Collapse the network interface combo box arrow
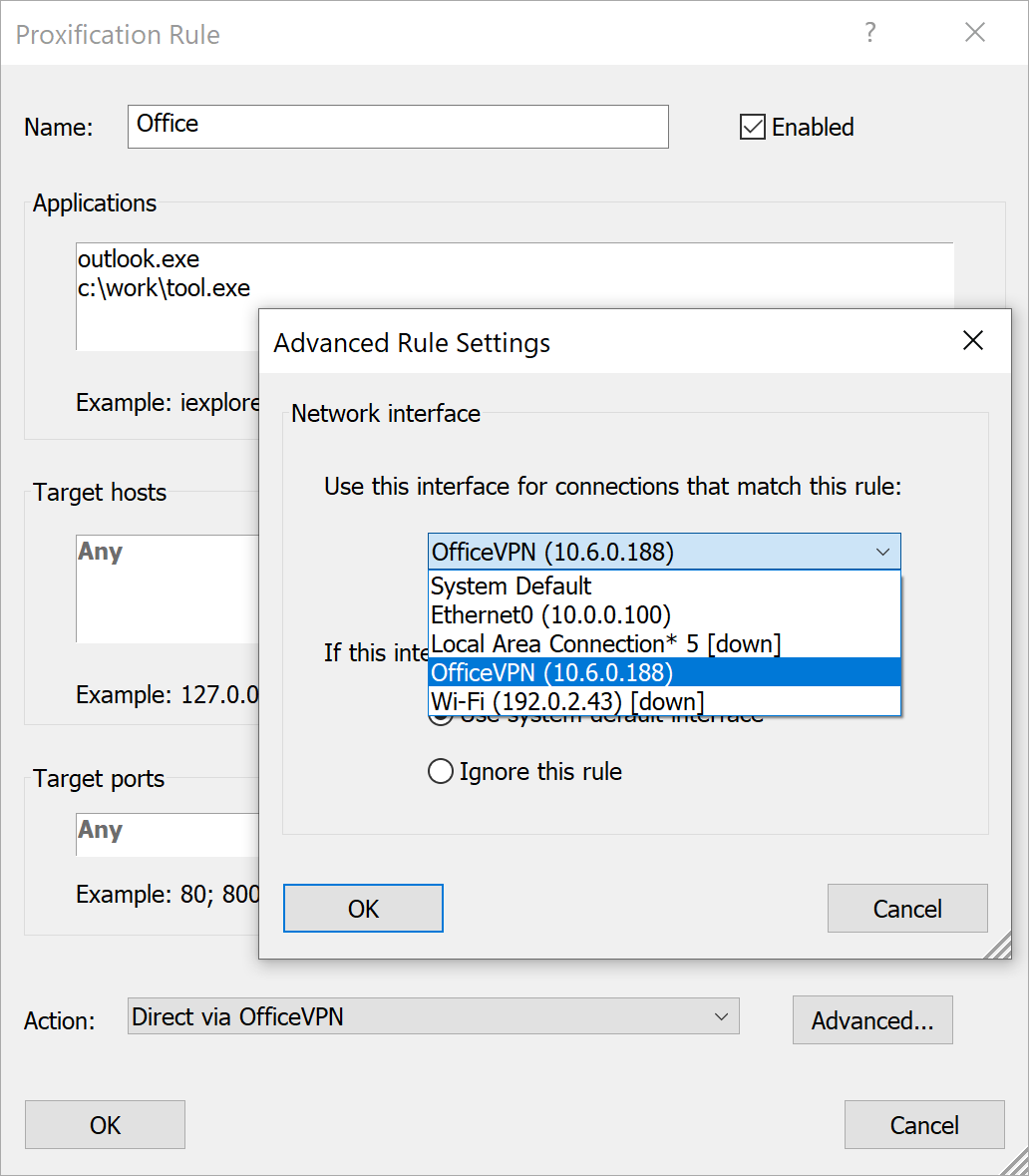The image size is (1029, 1176). (x=882, y=552)
